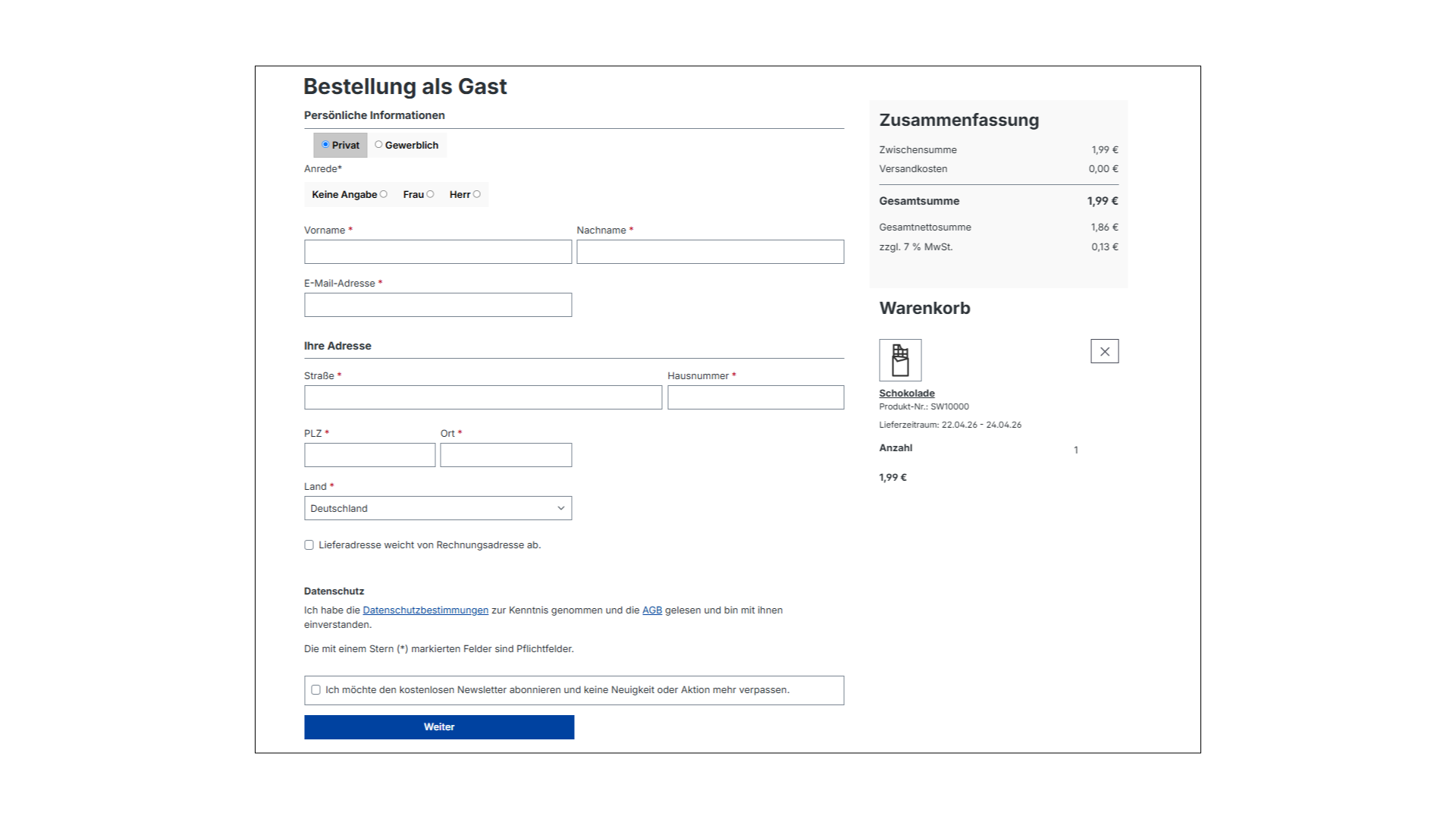Image resolution: width=1456 pixels, height=819 pixels.
Task: Focus the E-Mail-Adresse field
Action: point(438,304)
